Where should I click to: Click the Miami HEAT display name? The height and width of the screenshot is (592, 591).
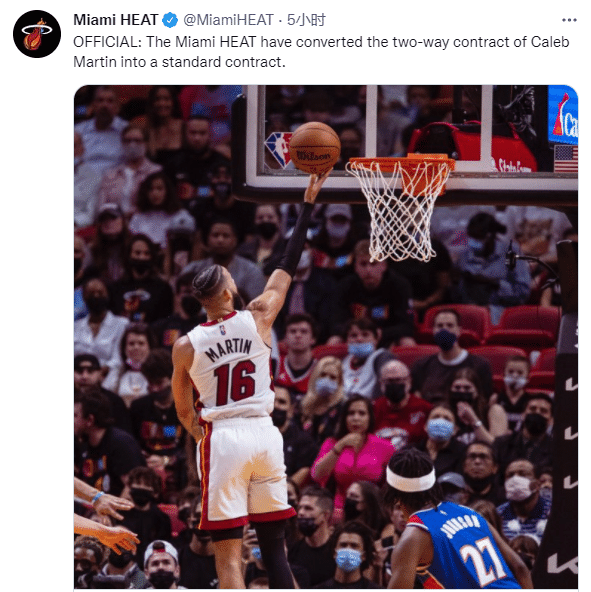(x=116, y=20)
